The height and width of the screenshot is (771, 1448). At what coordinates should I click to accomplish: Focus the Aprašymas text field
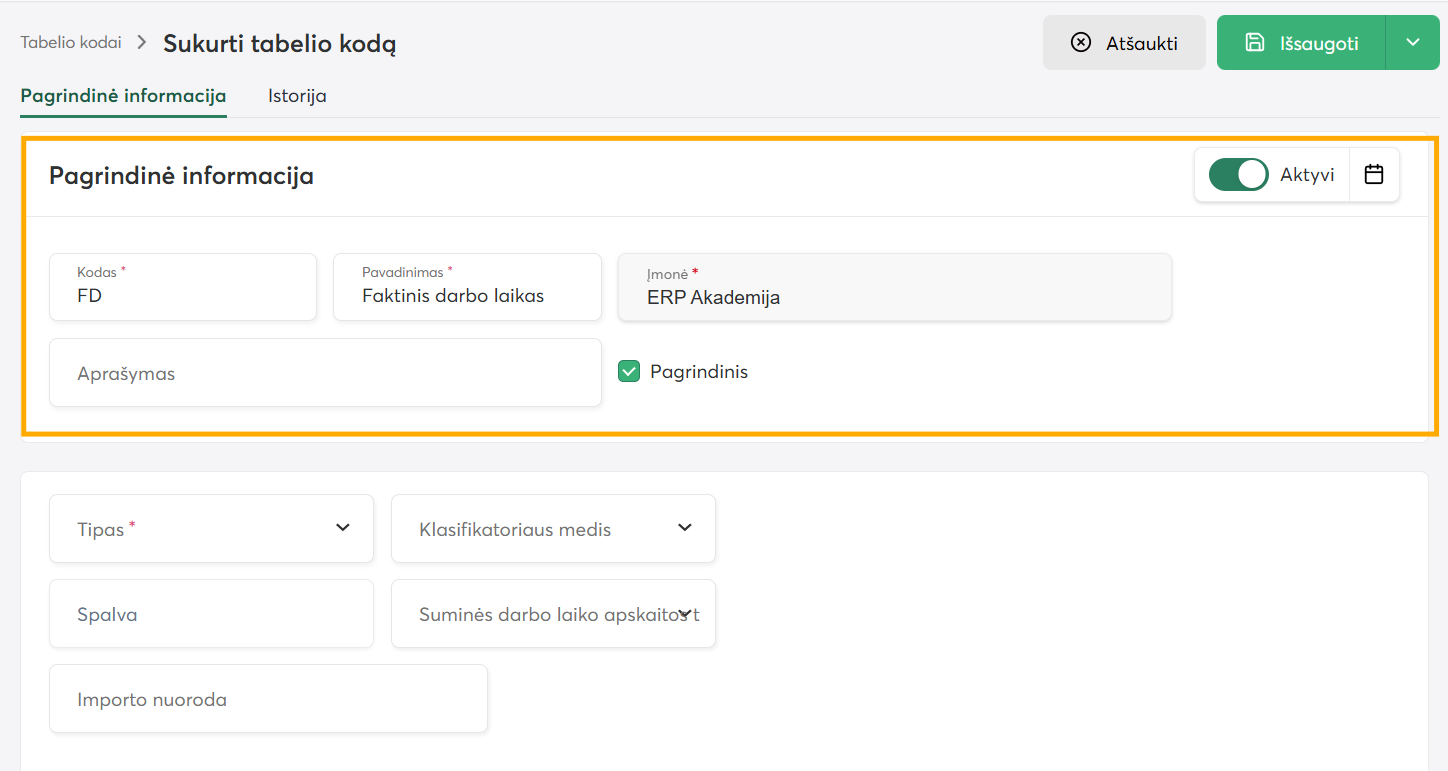[325, 372]
